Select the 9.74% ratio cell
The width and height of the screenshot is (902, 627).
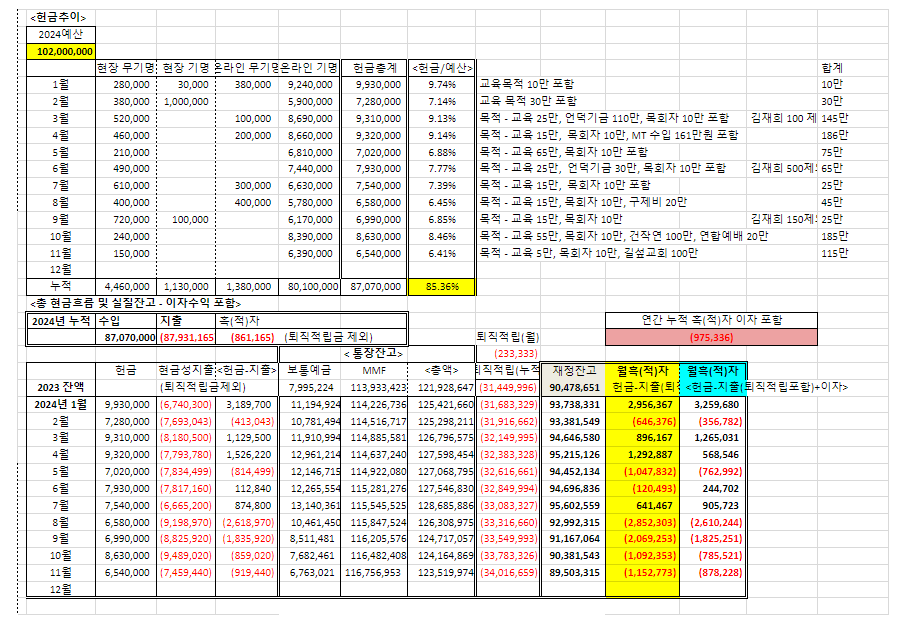(x=442, y=85)
